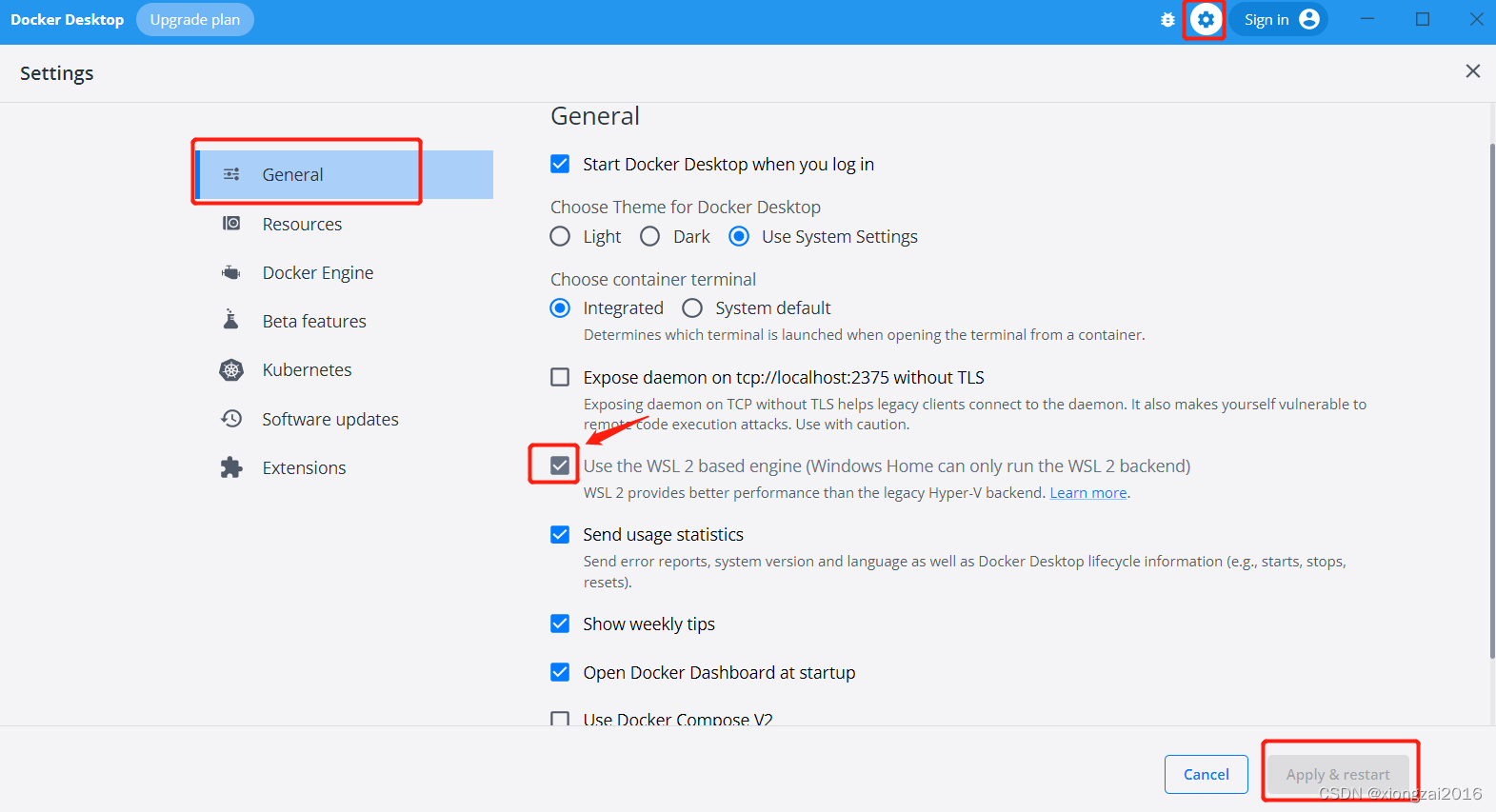Close the Settings panel with the X
1496x812 pixels.
coord(1473,71)
